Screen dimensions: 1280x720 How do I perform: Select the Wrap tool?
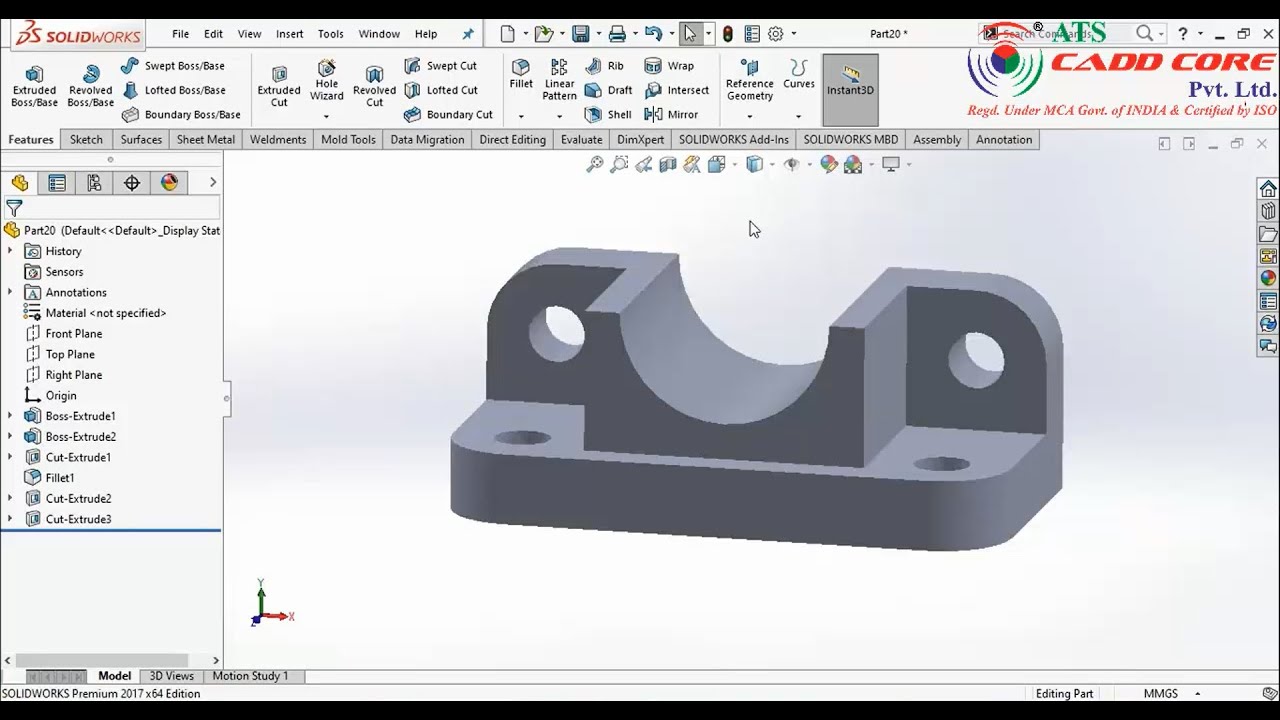[x=669, y=66]
